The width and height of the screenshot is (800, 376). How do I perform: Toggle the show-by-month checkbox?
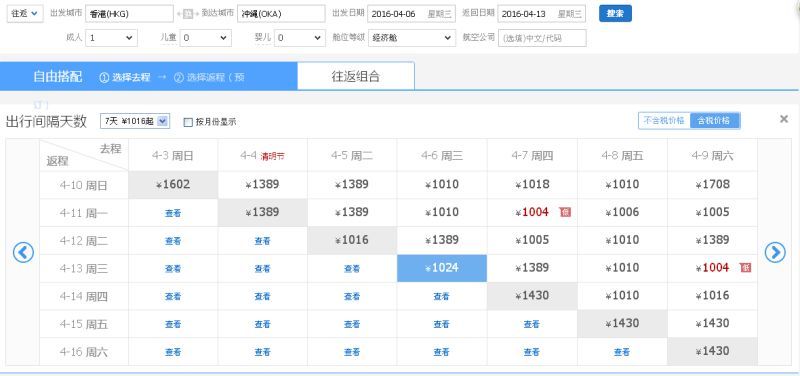tap(188, 122)
